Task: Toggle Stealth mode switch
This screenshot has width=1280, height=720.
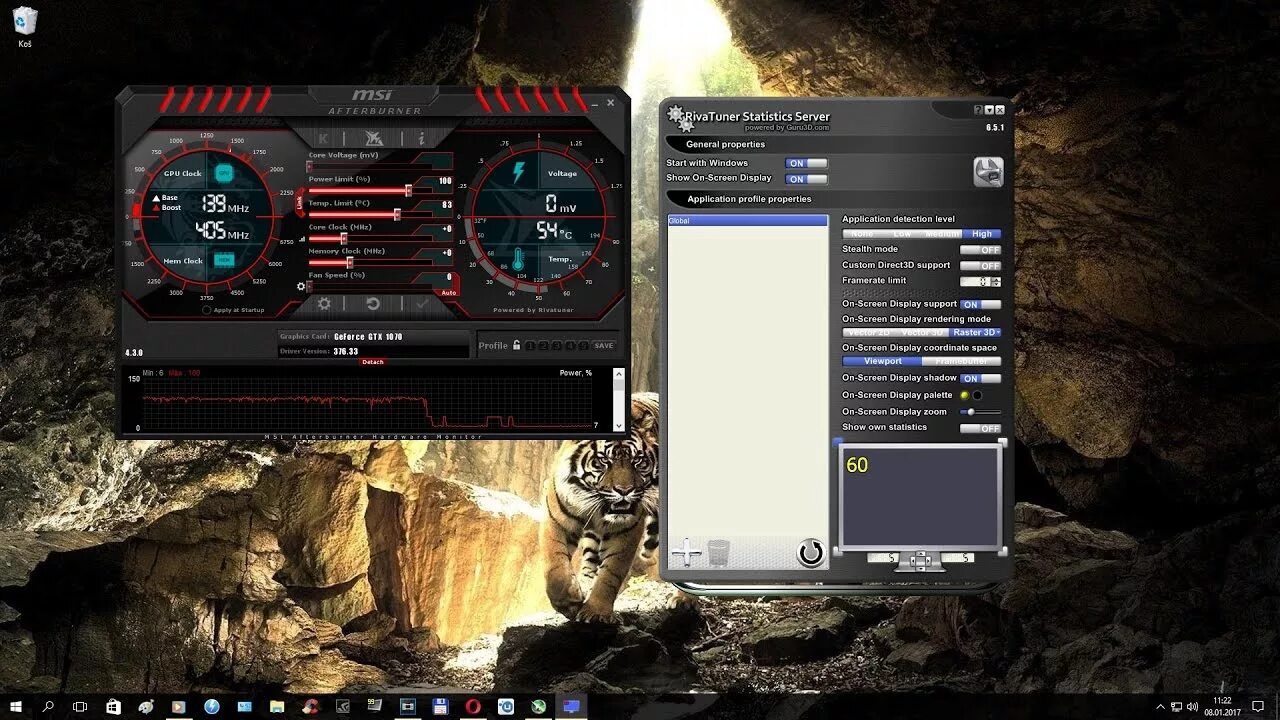Action: tap(980, 250)
